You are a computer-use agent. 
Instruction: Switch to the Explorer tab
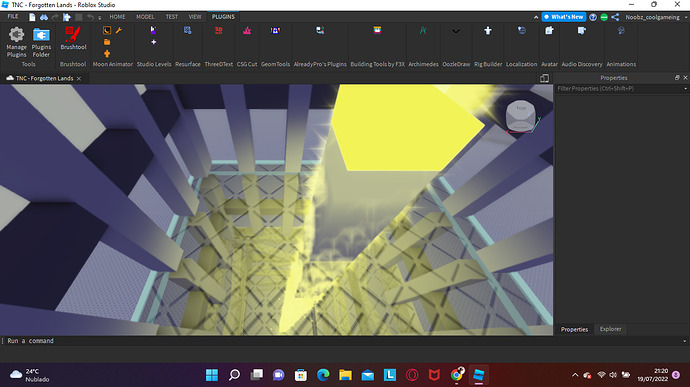click(610, 329)
